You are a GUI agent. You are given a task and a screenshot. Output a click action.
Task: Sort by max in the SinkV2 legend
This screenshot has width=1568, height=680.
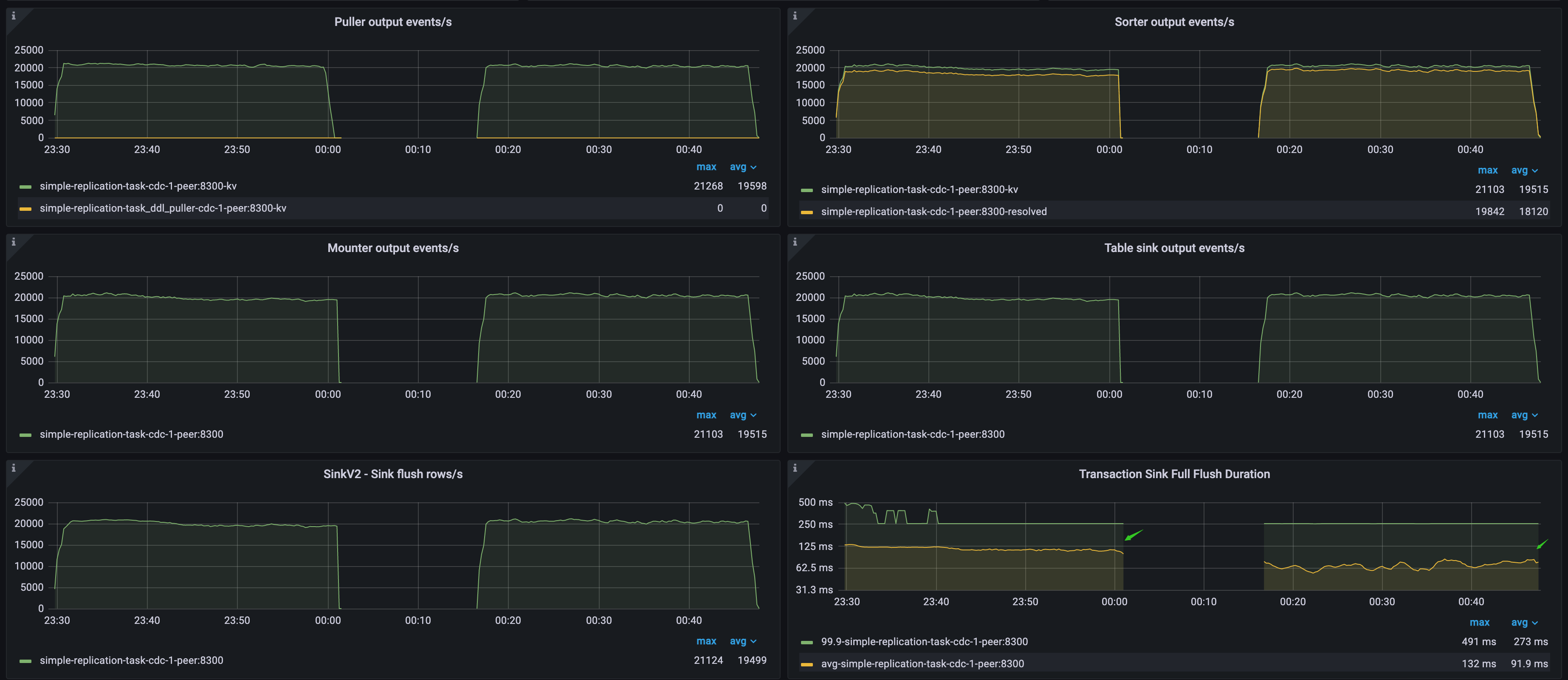click(x=706, y=641)
